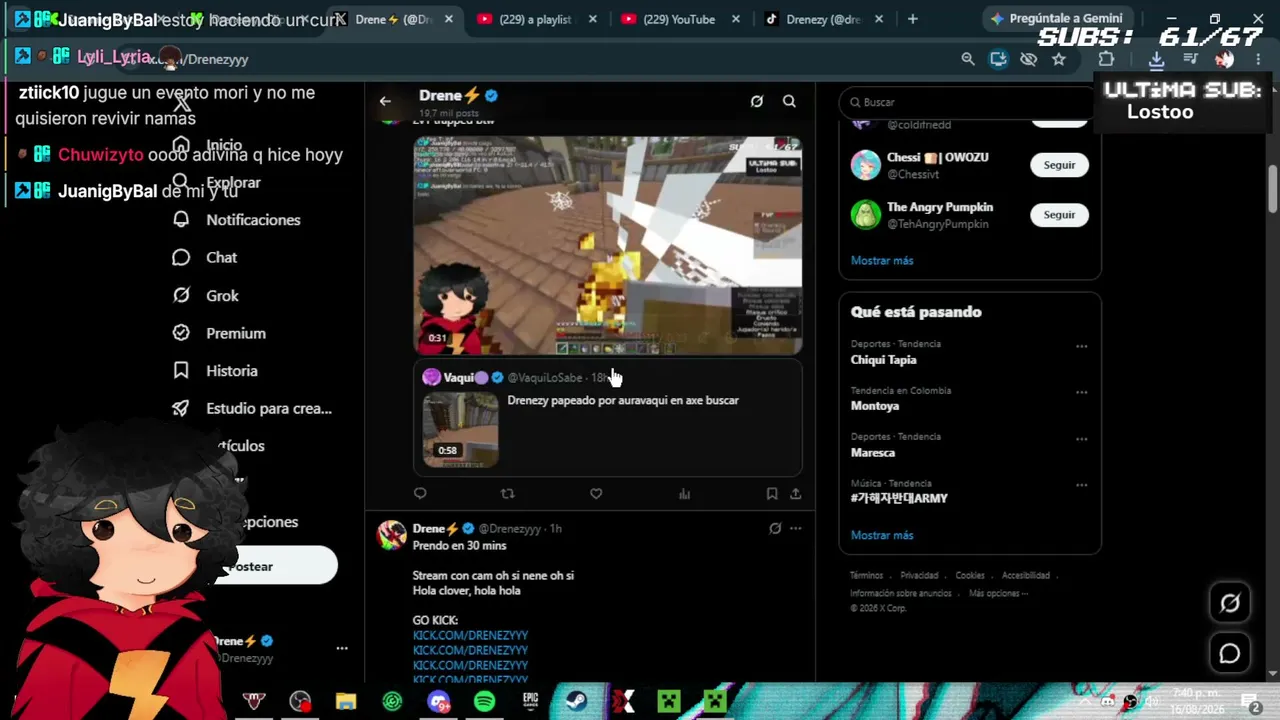The image size is (1280, 720).
Task: Open the Términos footer link
Action: [x=866, y=576]
